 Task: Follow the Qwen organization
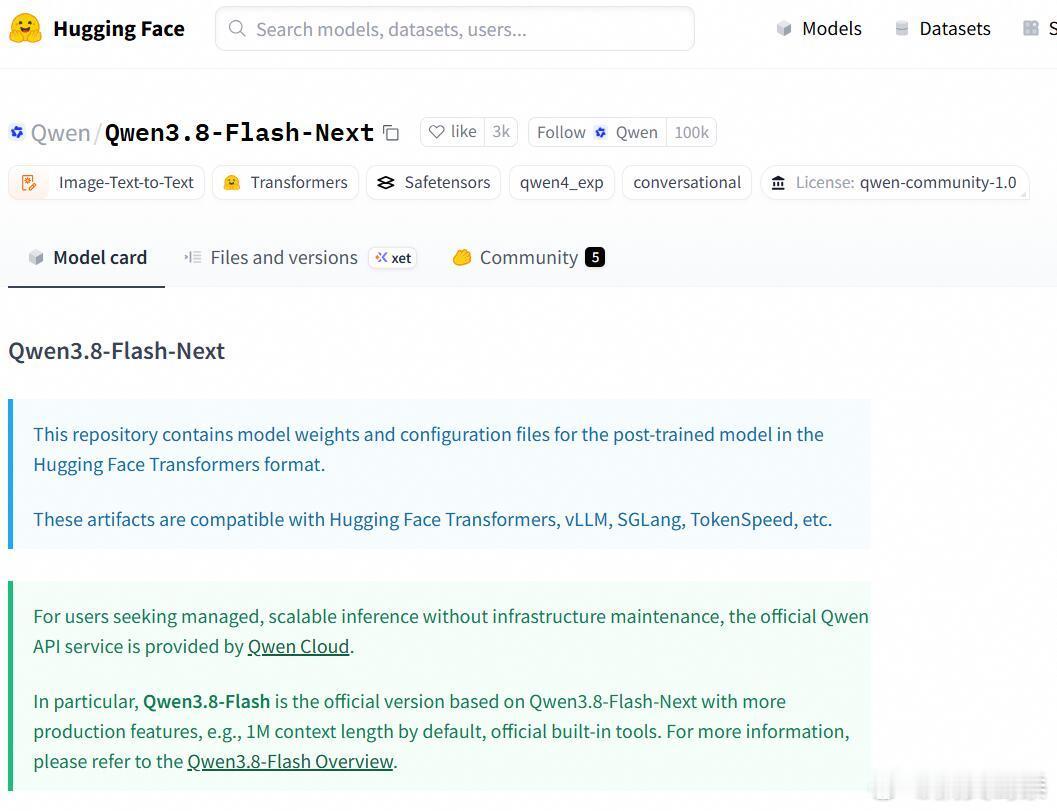(597, 132)
